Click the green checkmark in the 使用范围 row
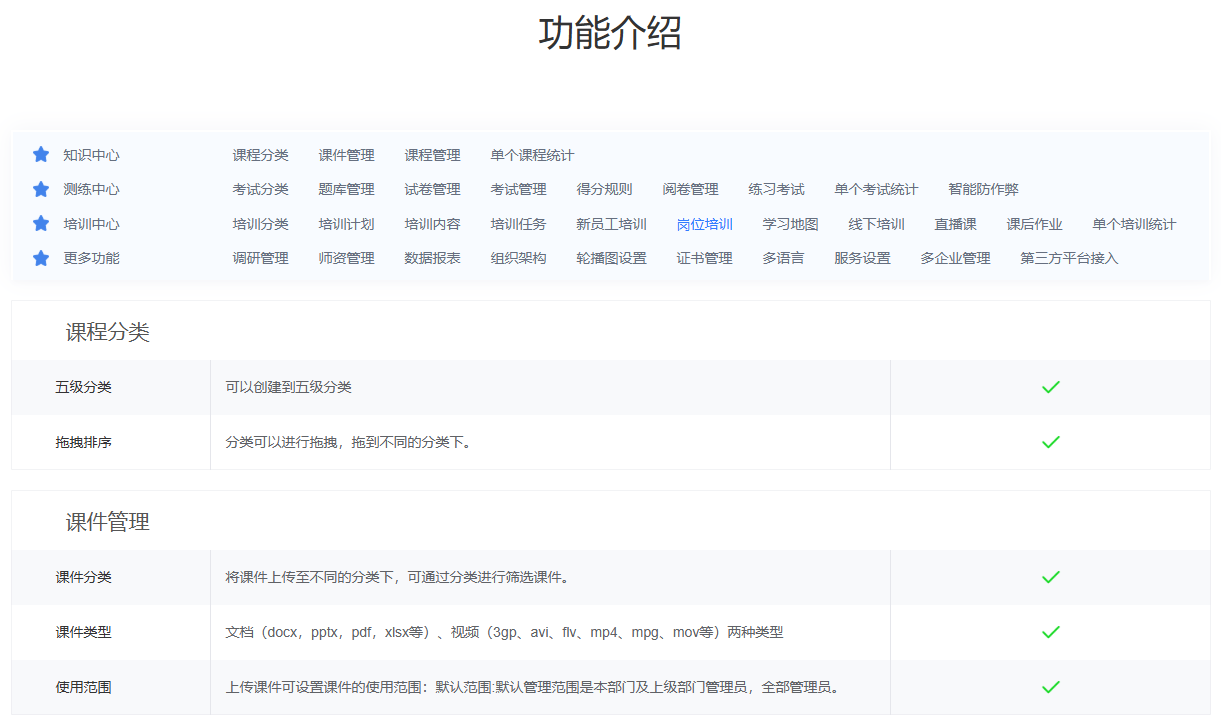The image size is (1221, 719). (1051, 688)
